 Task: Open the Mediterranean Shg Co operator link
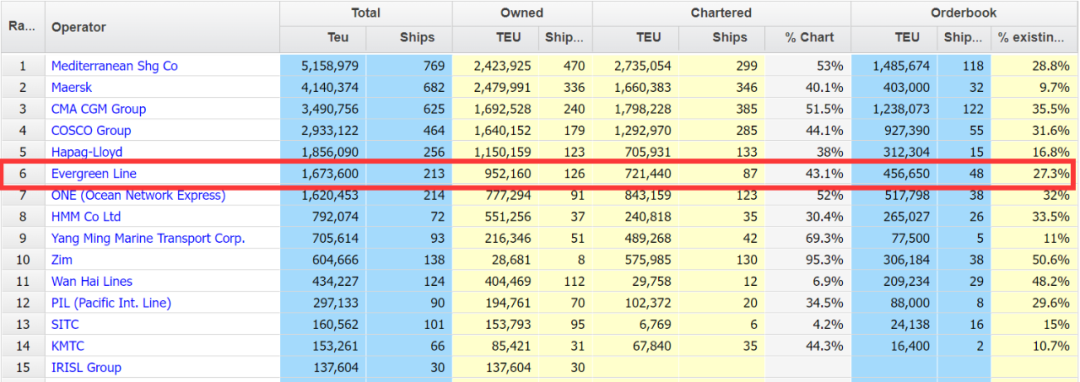[x=114, y=66]
